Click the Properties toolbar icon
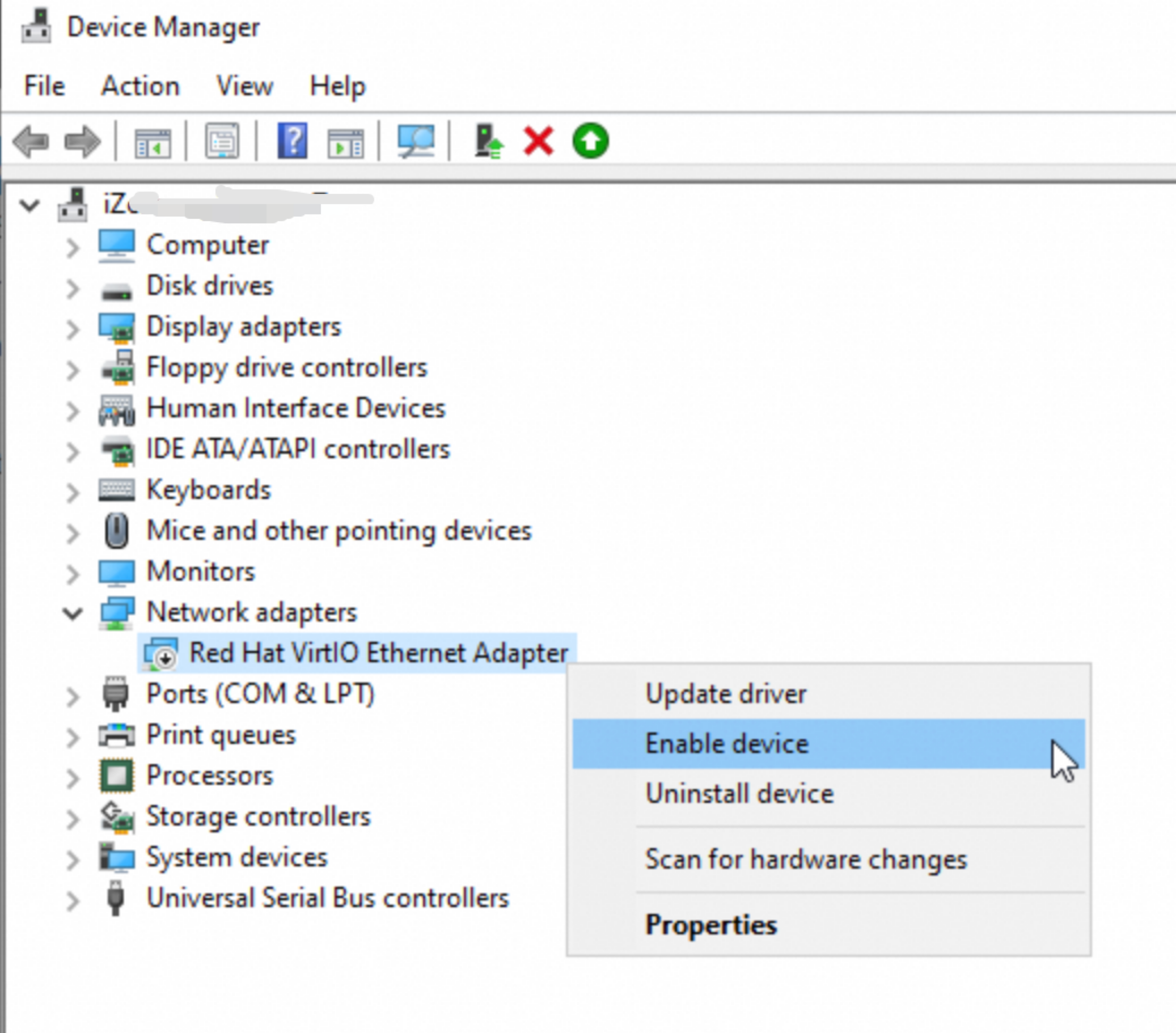 (x=222, y=142)
